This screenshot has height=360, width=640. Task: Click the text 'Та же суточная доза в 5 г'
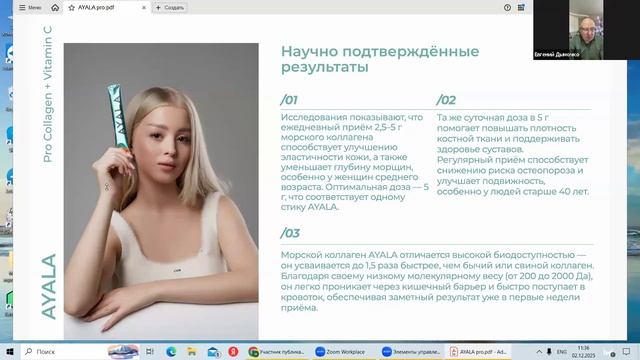(493, 118)
